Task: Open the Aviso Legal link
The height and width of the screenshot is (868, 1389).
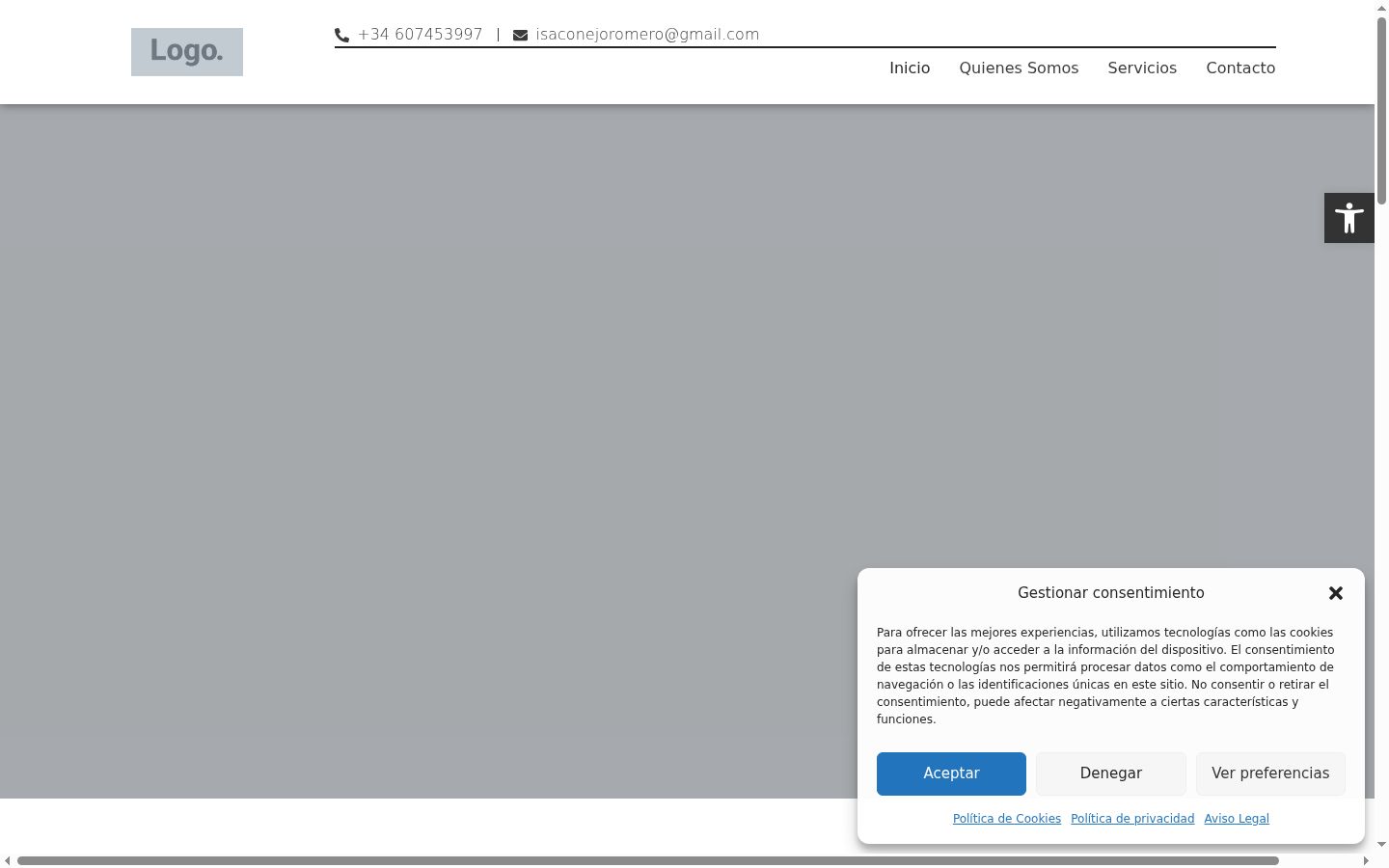Action: point(1237,819)
